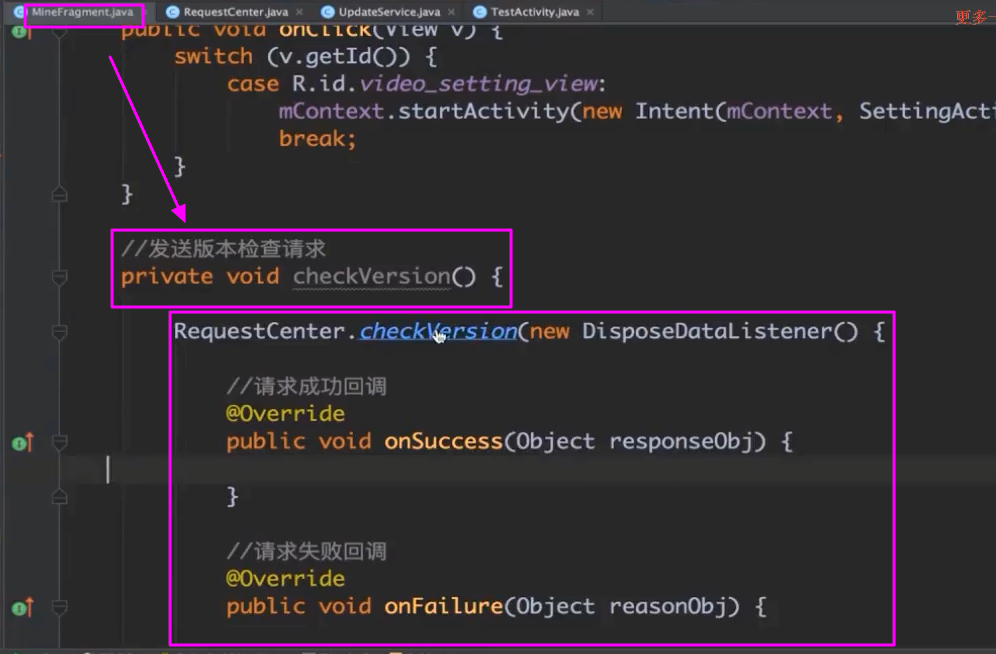Collapse the private void checkVersion method fold
This screenshot has height=654, width=996.
tap(60, 277)
